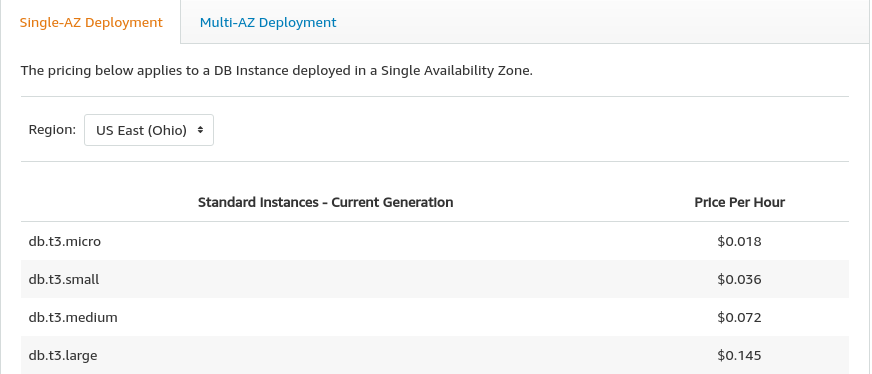Click the Region label text
Viewport: 872px width, 374px height.
point(52,129)
